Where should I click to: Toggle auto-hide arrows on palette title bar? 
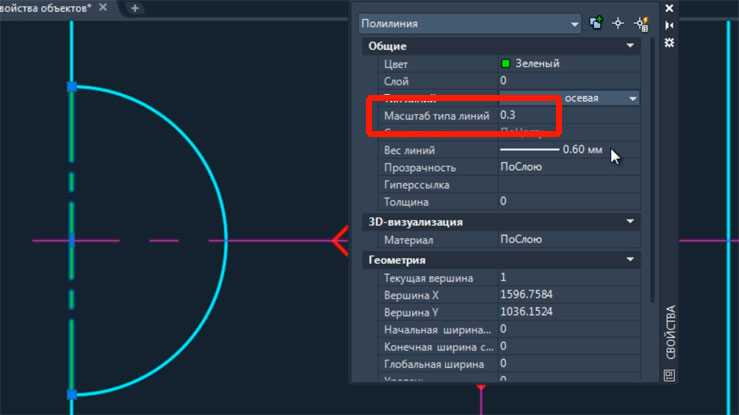coord(669,25)
